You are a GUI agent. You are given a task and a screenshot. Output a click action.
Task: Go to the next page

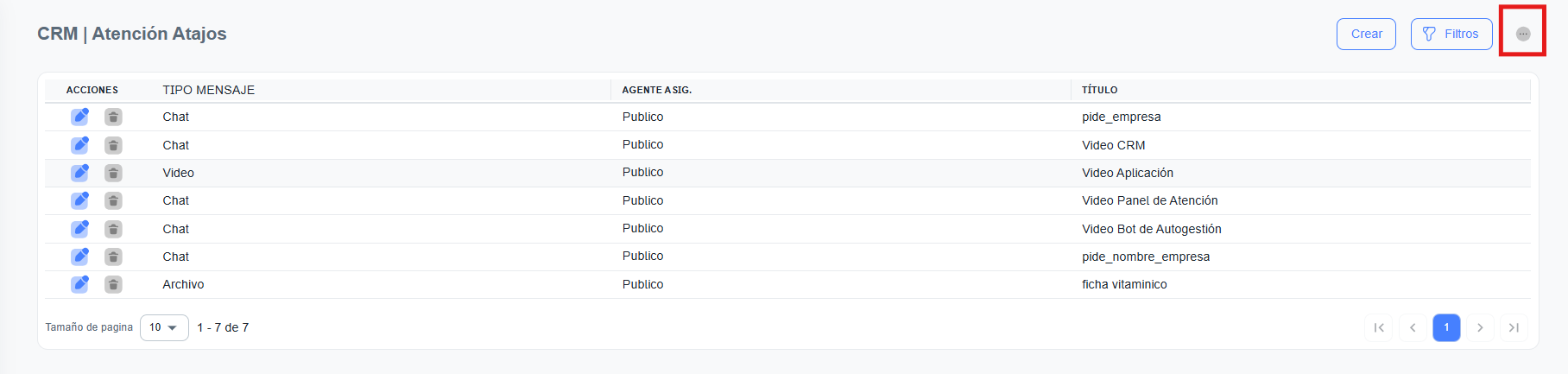coord(1480,327)
